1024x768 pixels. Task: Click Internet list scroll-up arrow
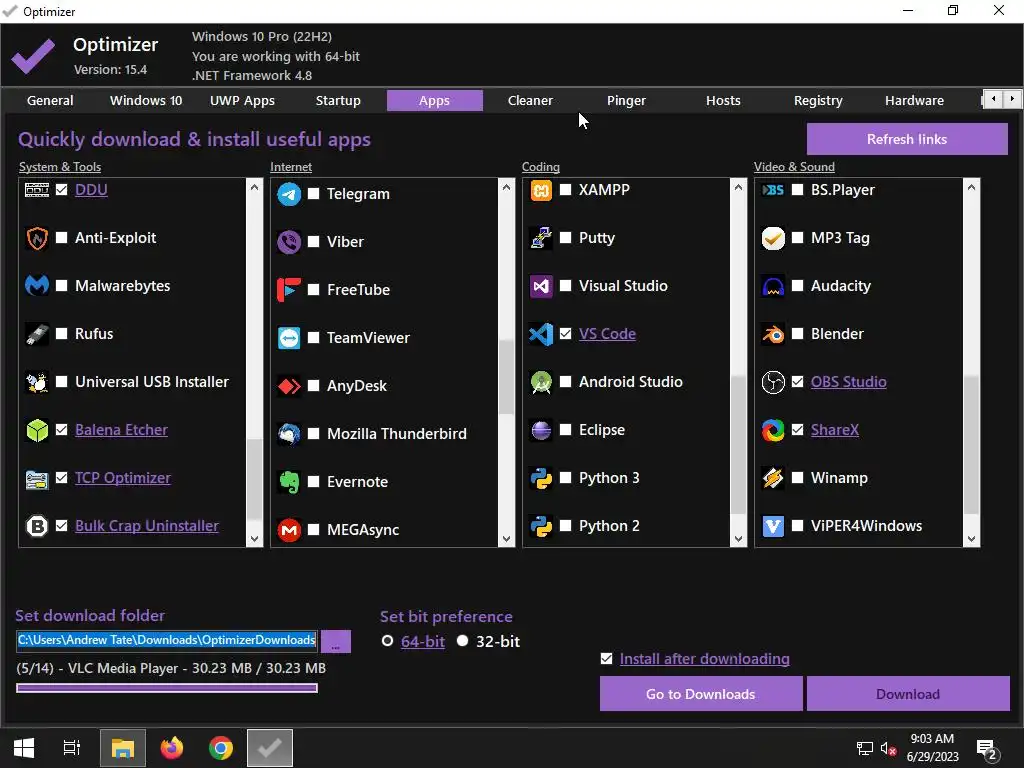click(x=506, y=187)
